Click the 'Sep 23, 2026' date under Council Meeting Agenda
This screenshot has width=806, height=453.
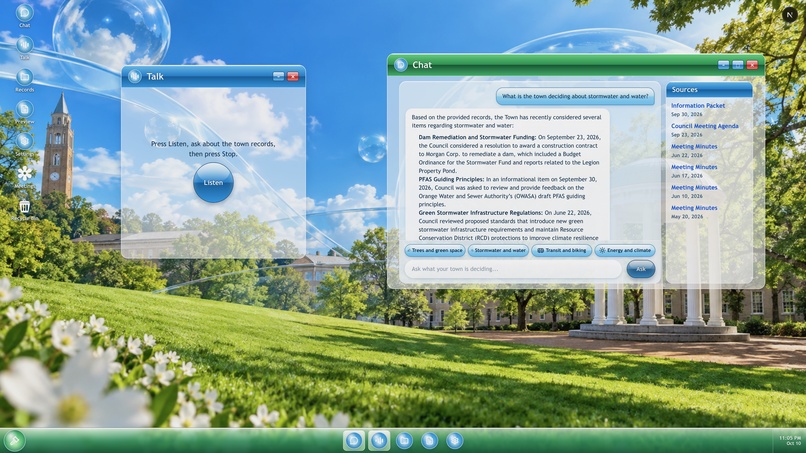pyautogui.click(x=686, y=135)
